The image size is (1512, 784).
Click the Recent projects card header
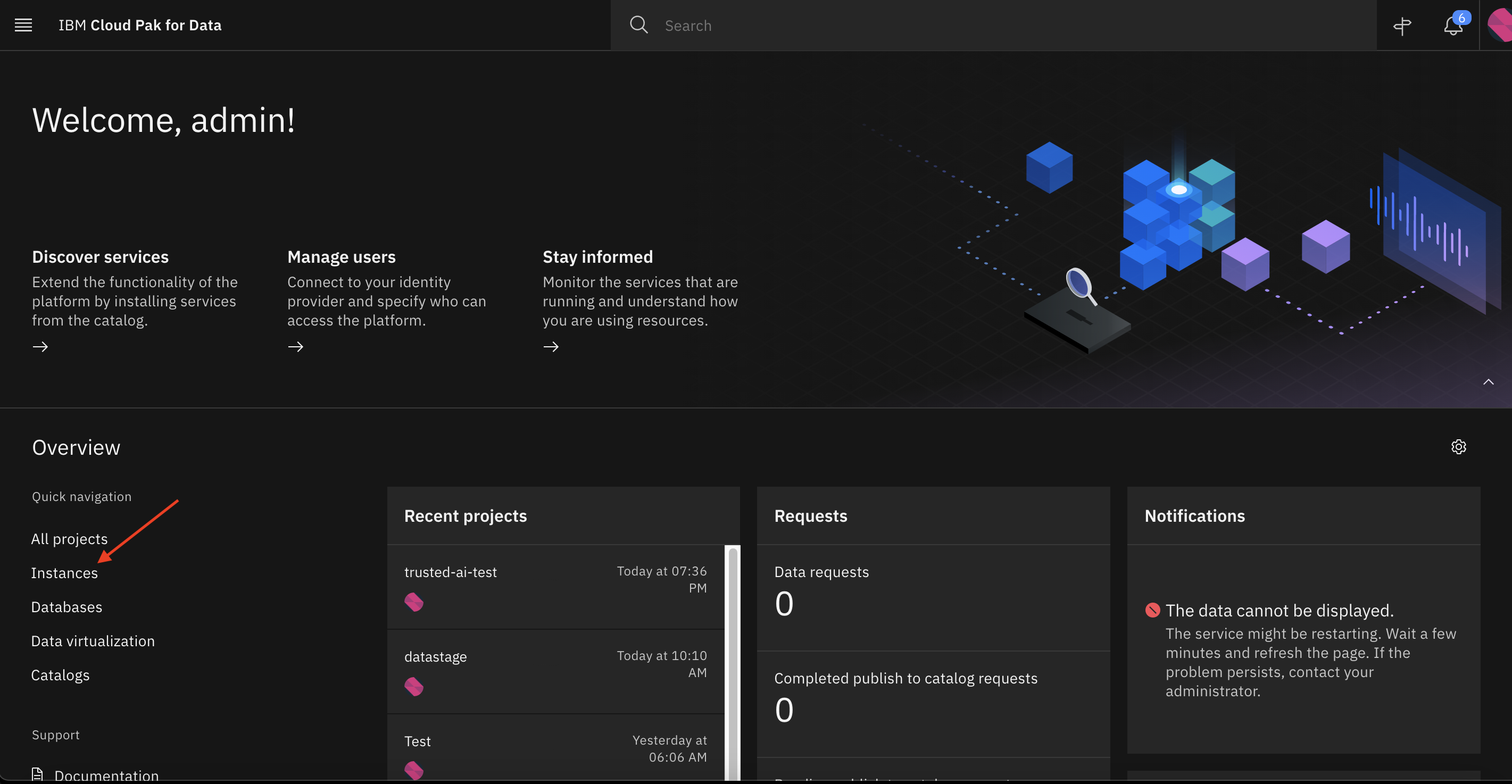pyautogui.click(x=563, y=516)
